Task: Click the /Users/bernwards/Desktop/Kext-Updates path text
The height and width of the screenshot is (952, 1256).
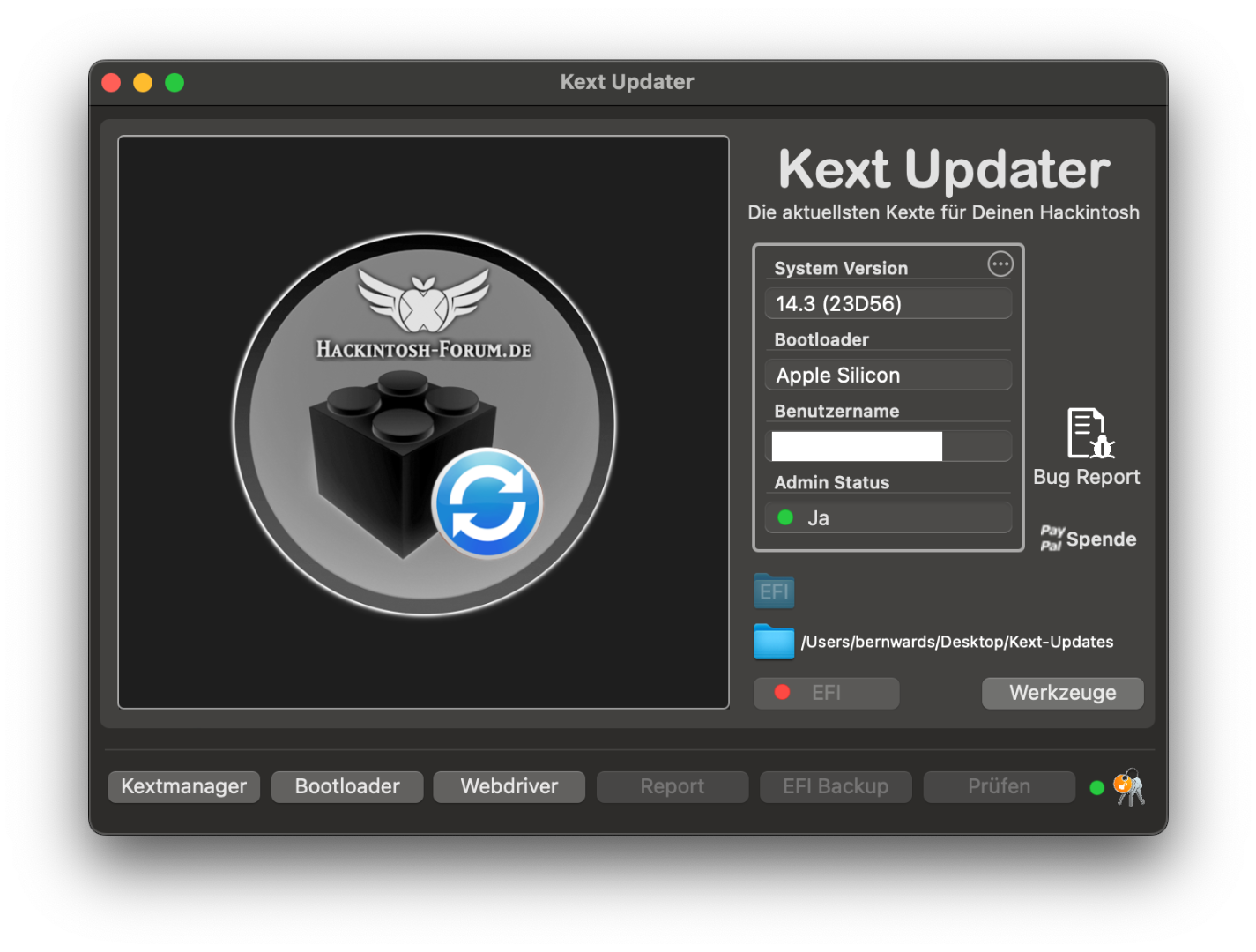Action: pos(957,642)
